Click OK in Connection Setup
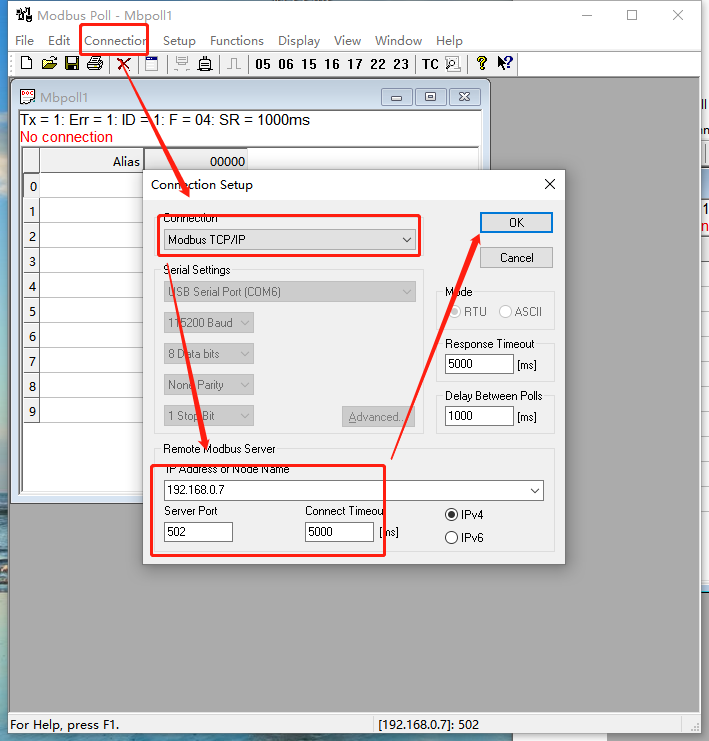The height and width of the screenshot is (741, 709). [x=516, y=223]
